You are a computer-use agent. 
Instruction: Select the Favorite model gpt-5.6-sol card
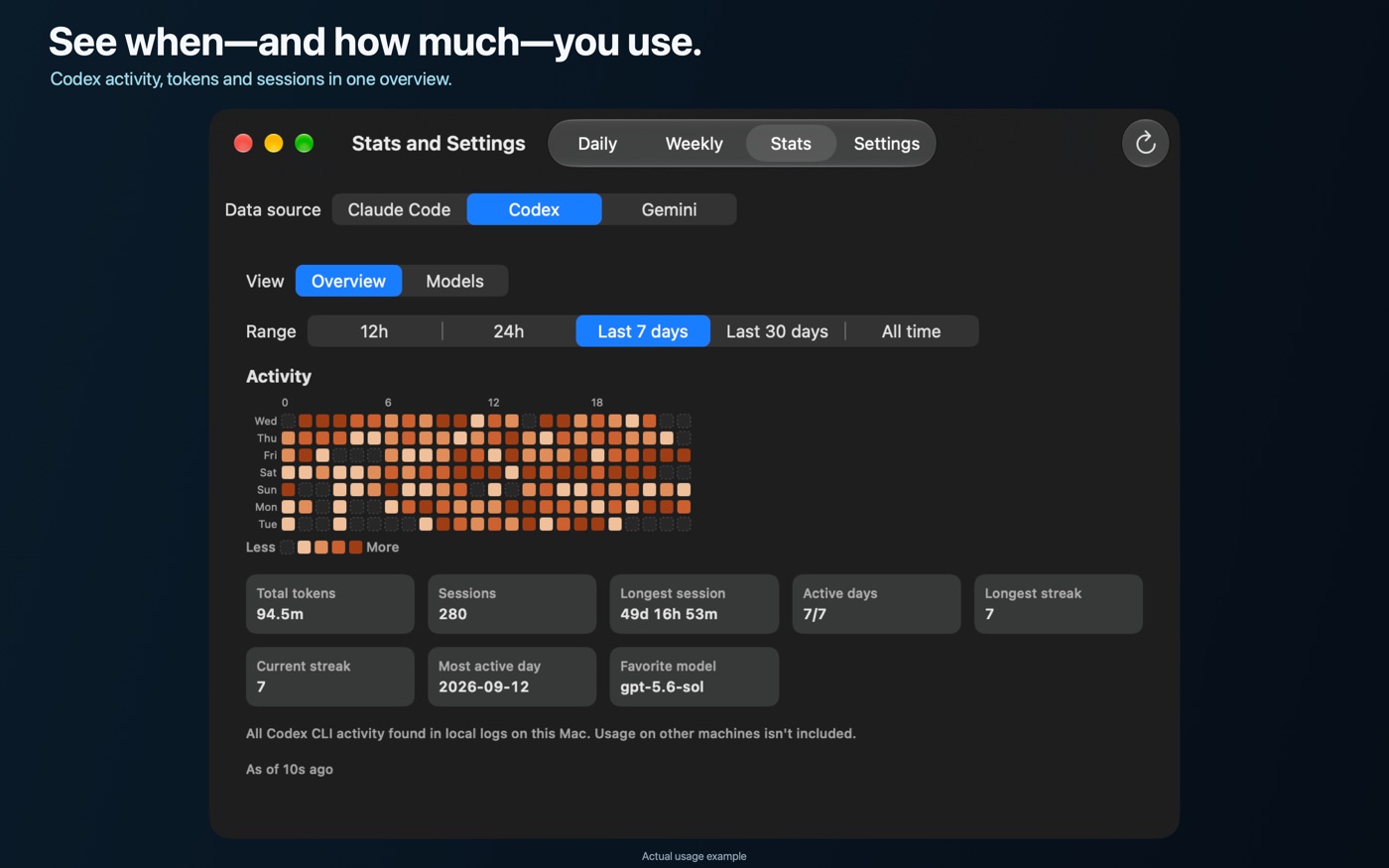click(x=694, y=677)
